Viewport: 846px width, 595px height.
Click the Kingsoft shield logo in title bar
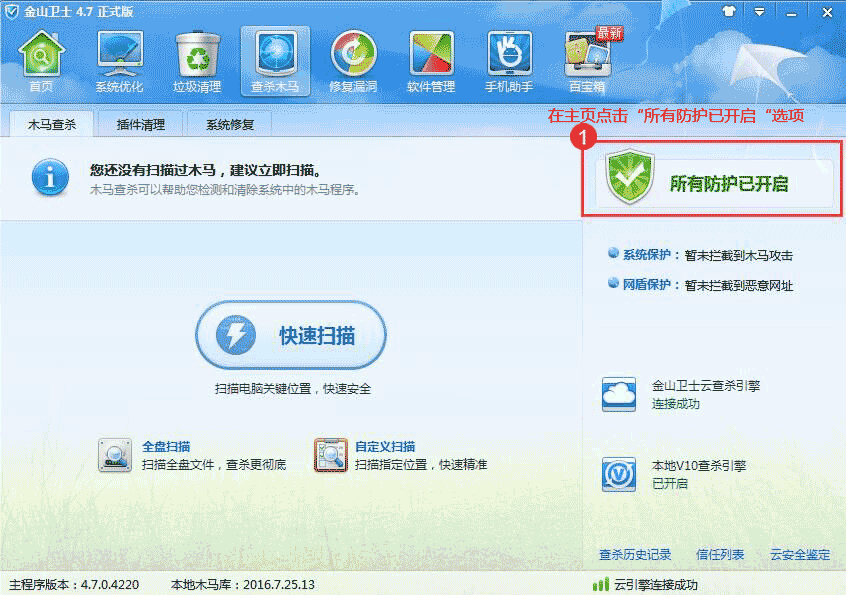(x=11, y=12)
